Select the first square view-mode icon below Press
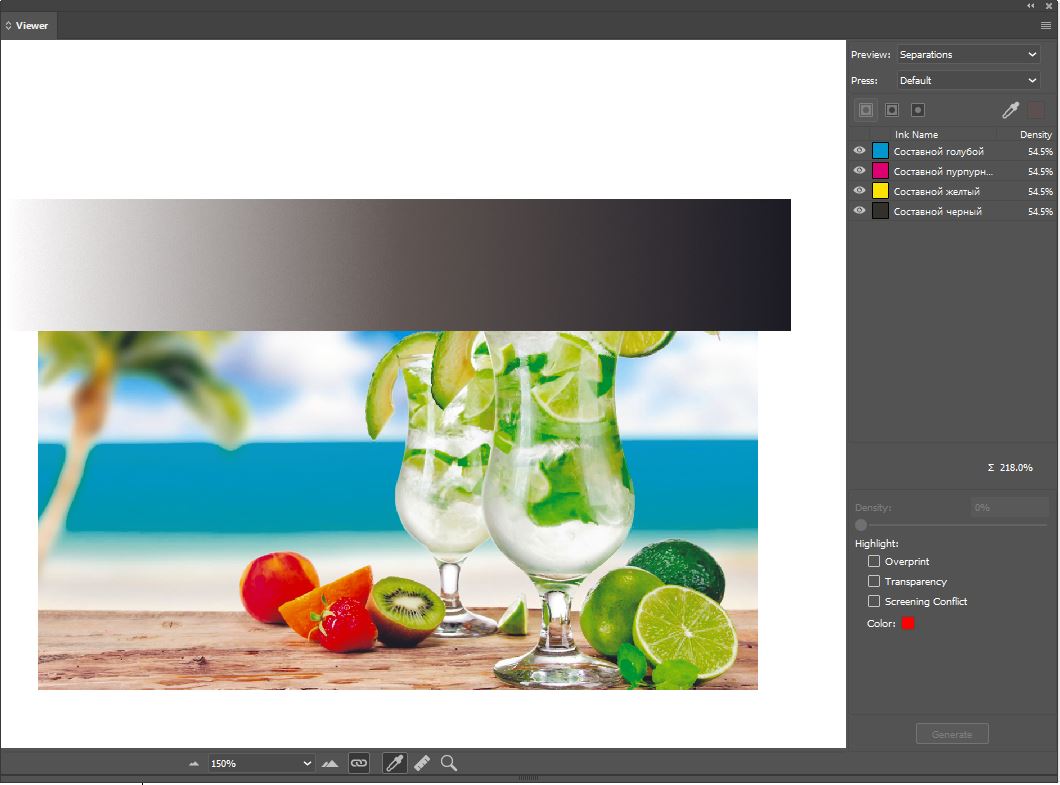The height and width of the screenshot is (785, 1060). (x=866, y=110)
